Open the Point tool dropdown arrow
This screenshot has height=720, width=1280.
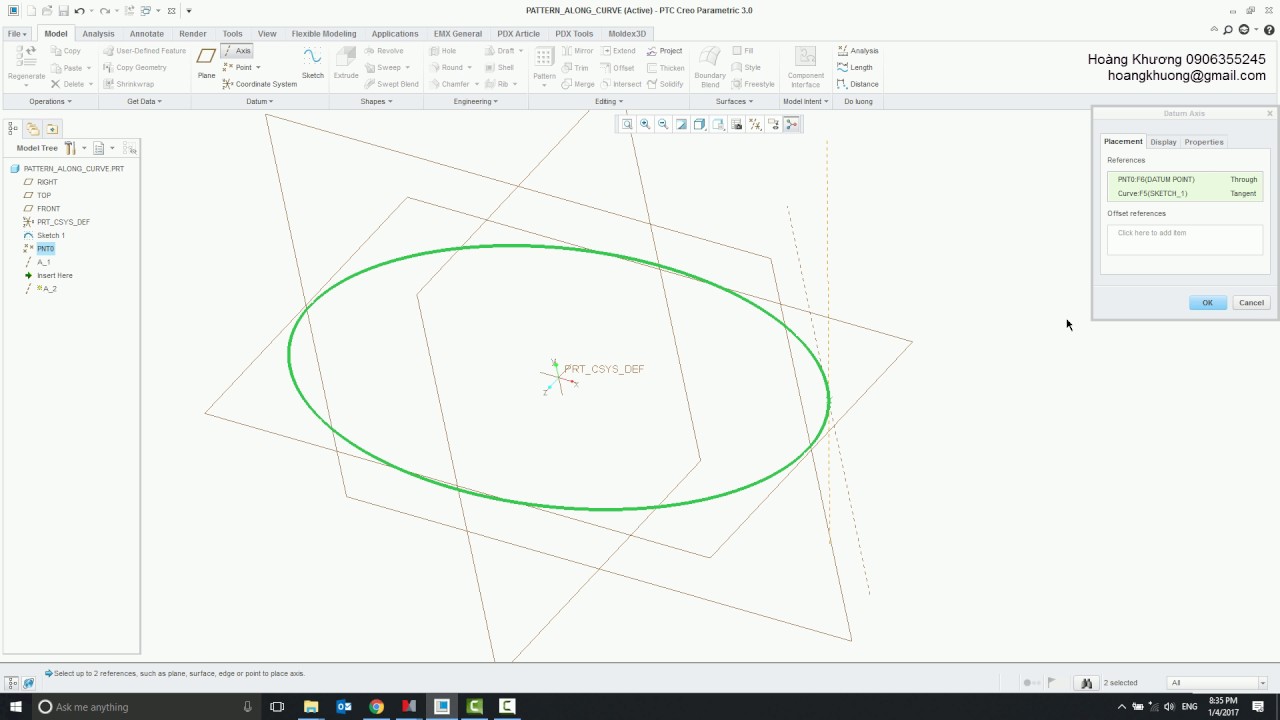tap(258, 68)
